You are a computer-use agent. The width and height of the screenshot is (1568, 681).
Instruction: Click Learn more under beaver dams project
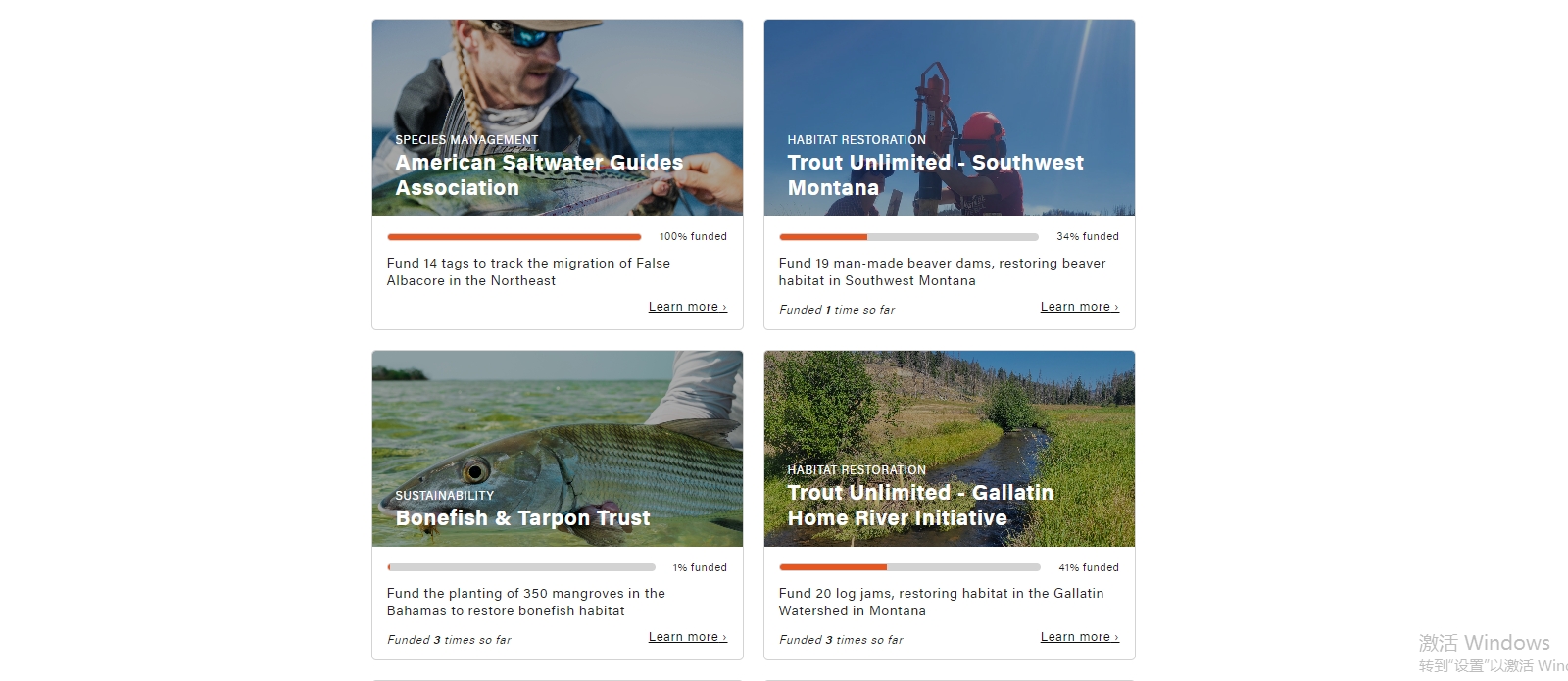[x=1079, y=307]
